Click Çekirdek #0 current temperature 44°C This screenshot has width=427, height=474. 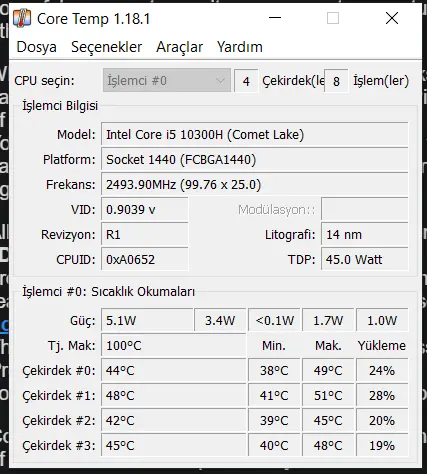(x=174, y=371)
